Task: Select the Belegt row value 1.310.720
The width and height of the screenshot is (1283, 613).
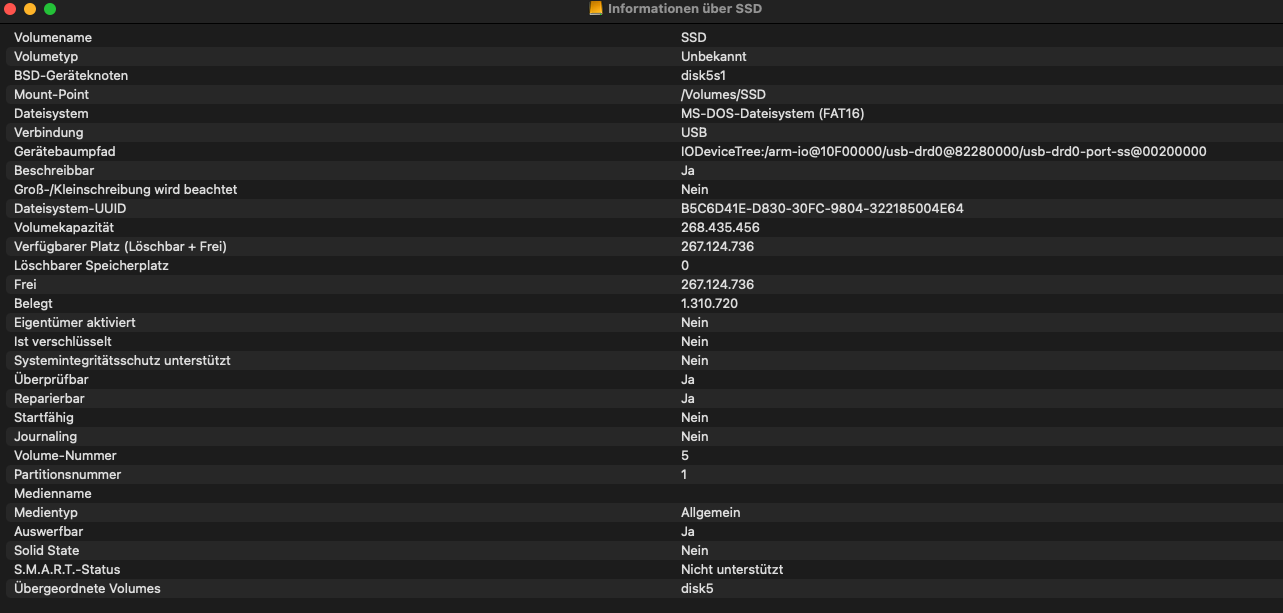Action: [709, 304]
